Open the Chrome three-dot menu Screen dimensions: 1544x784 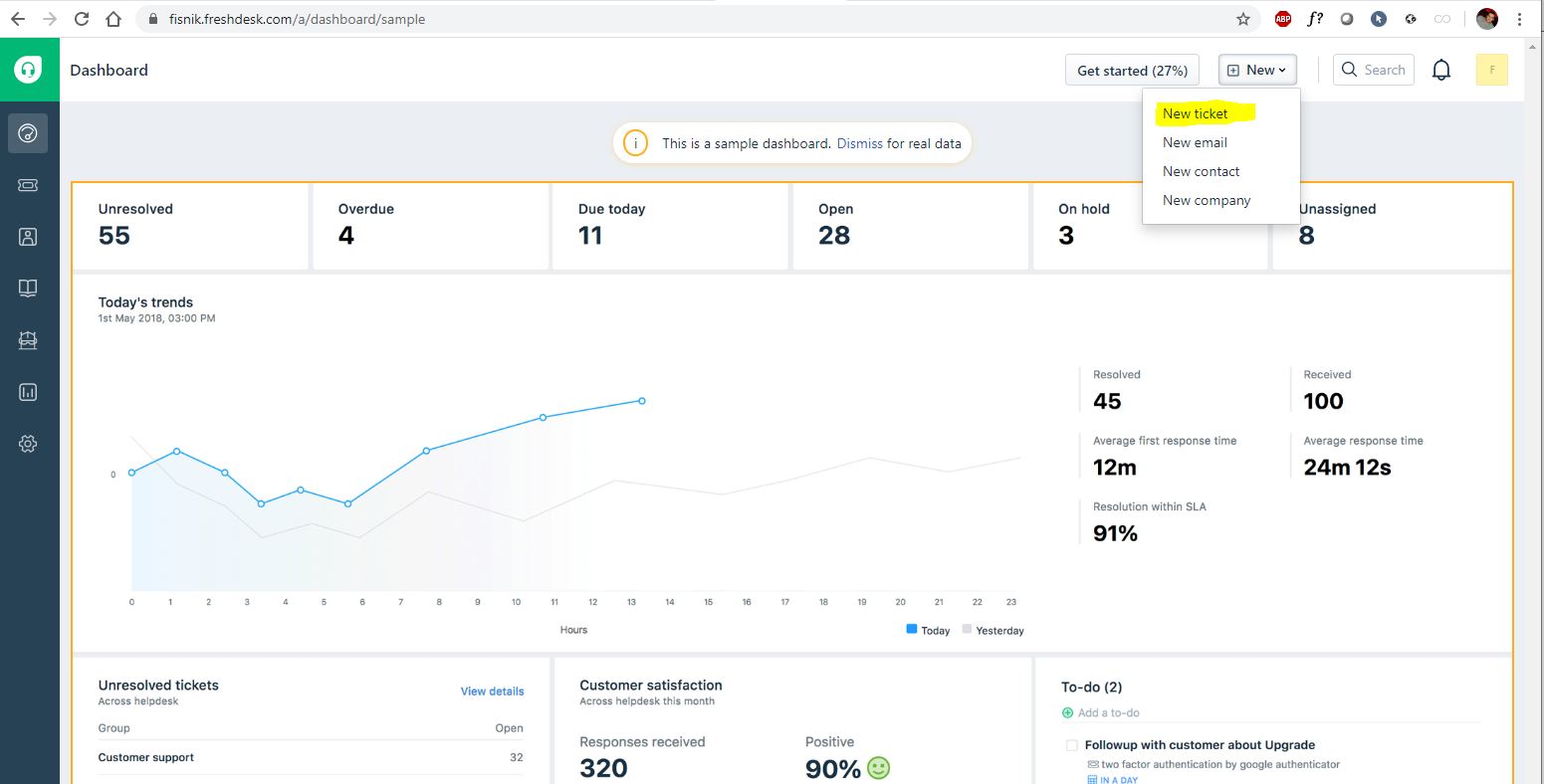(1520, 19)
